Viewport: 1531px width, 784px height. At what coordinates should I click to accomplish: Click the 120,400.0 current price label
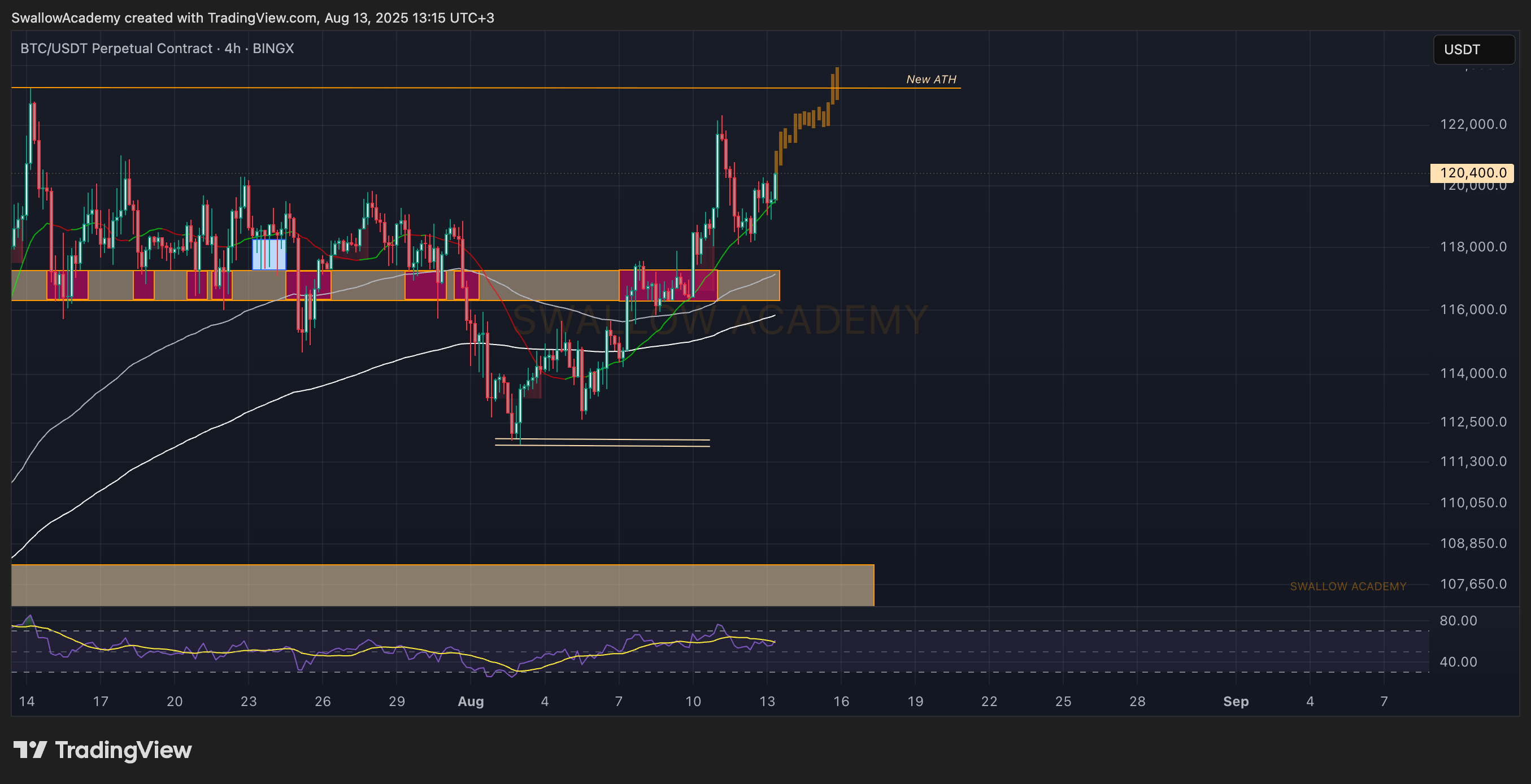(x=1472, y=173)
